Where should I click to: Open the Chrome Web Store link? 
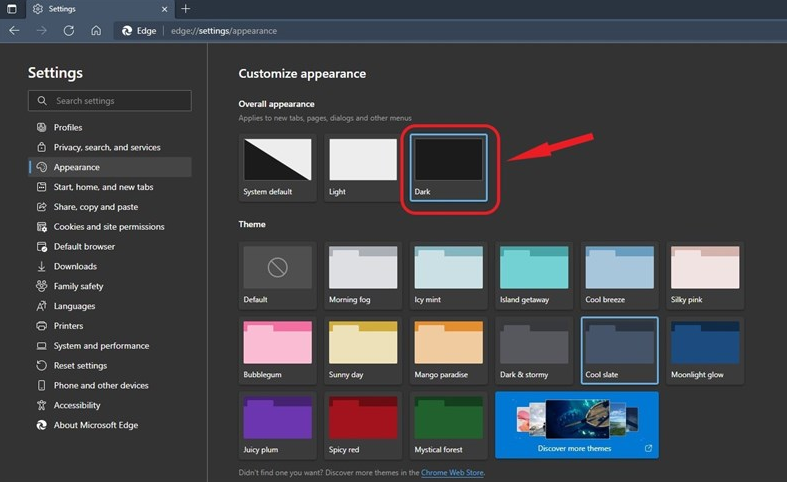(452, 472)
